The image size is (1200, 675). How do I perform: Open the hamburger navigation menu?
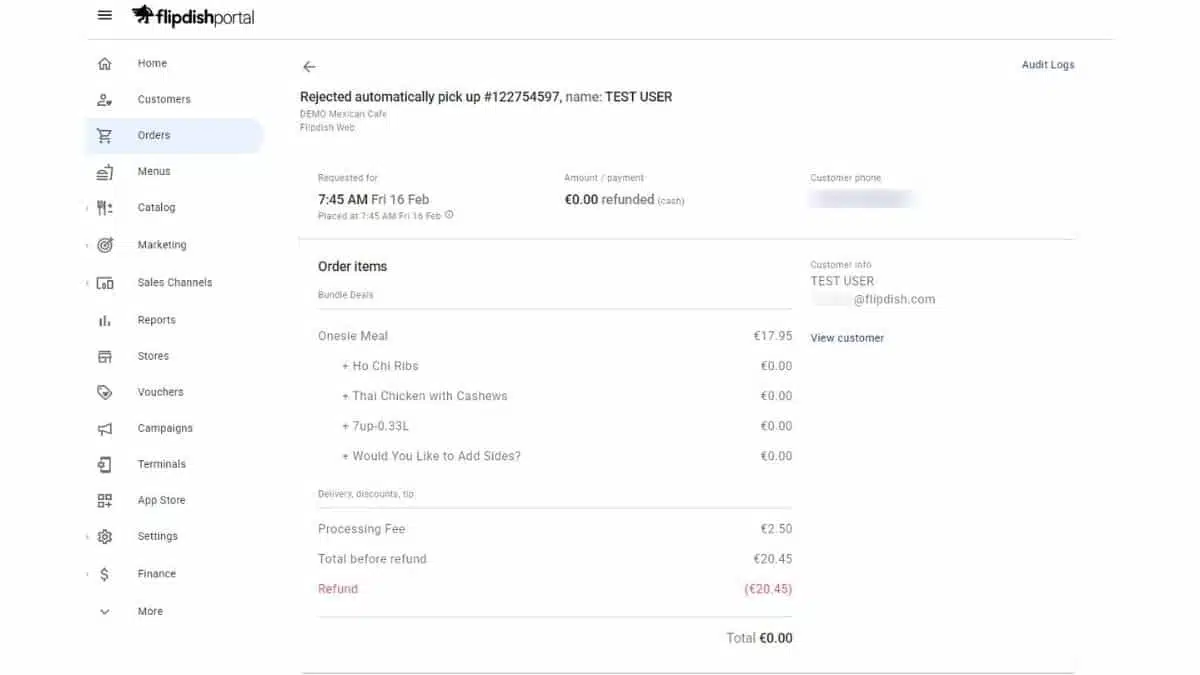click(105, 15)
